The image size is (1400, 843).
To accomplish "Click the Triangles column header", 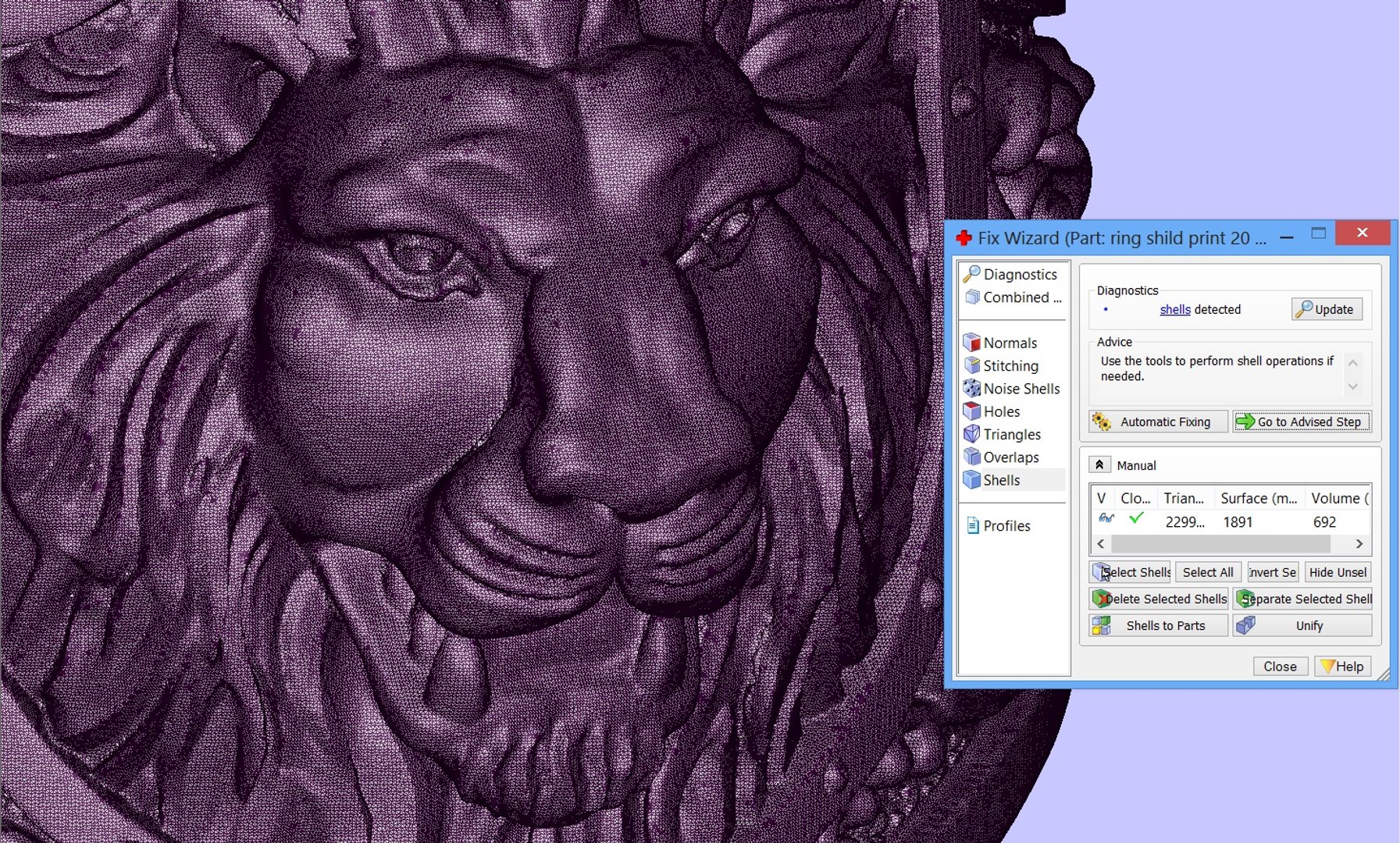I will (1184, 498).
